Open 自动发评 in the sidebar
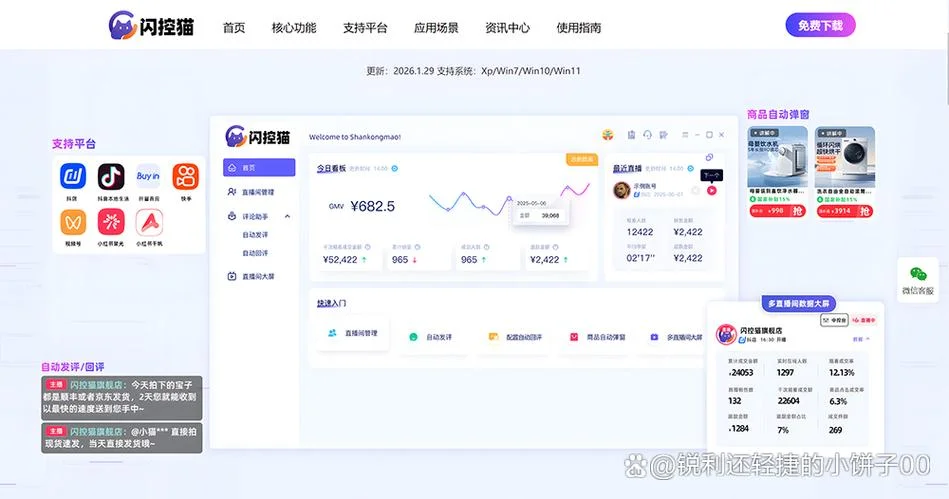The height and width of the screenshot is (499, 949). [255, 235]
